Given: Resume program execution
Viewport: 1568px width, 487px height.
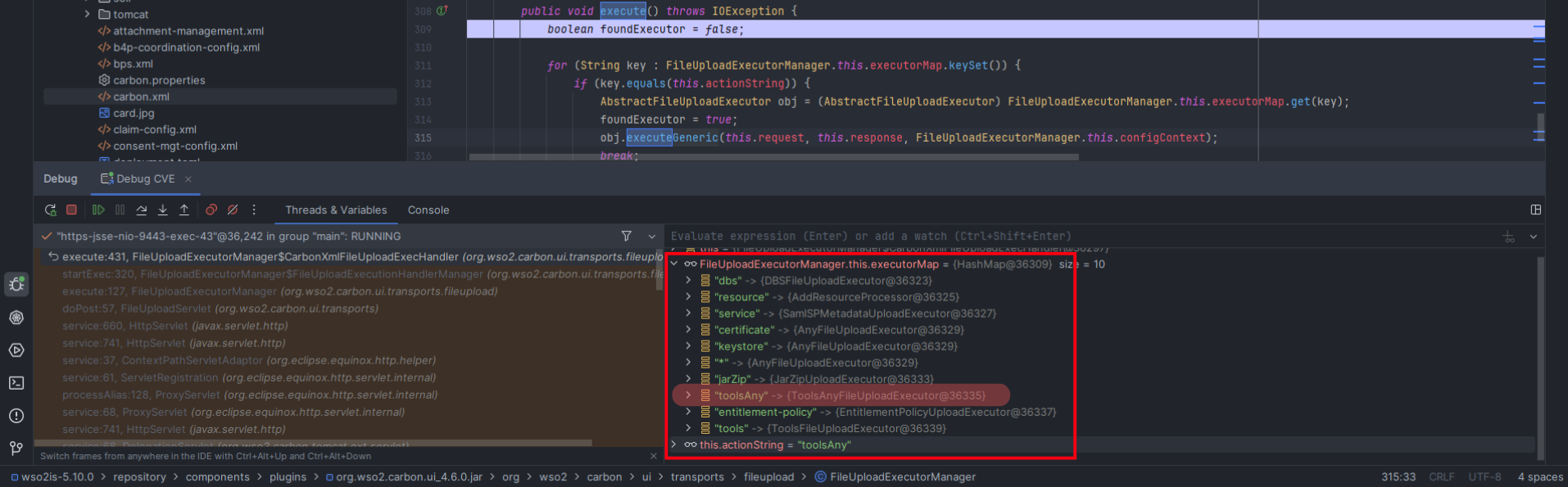Looking at the screenshot, I should tap(98, 210).
